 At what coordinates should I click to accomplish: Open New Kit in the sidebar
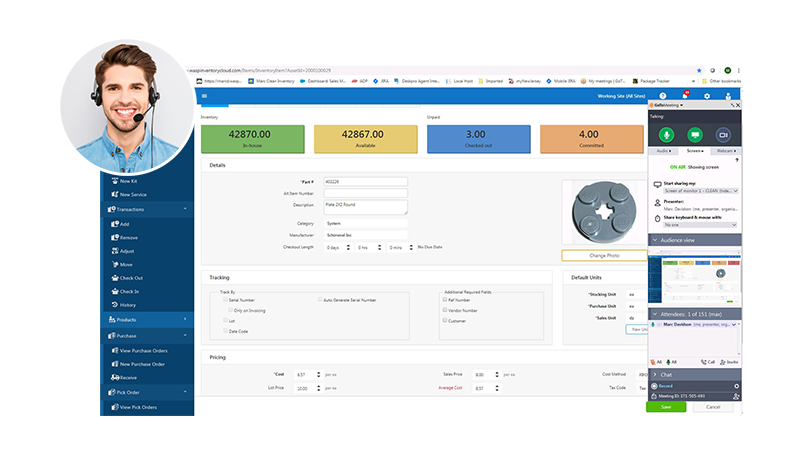pyautogui.click(x=124, y=181)
